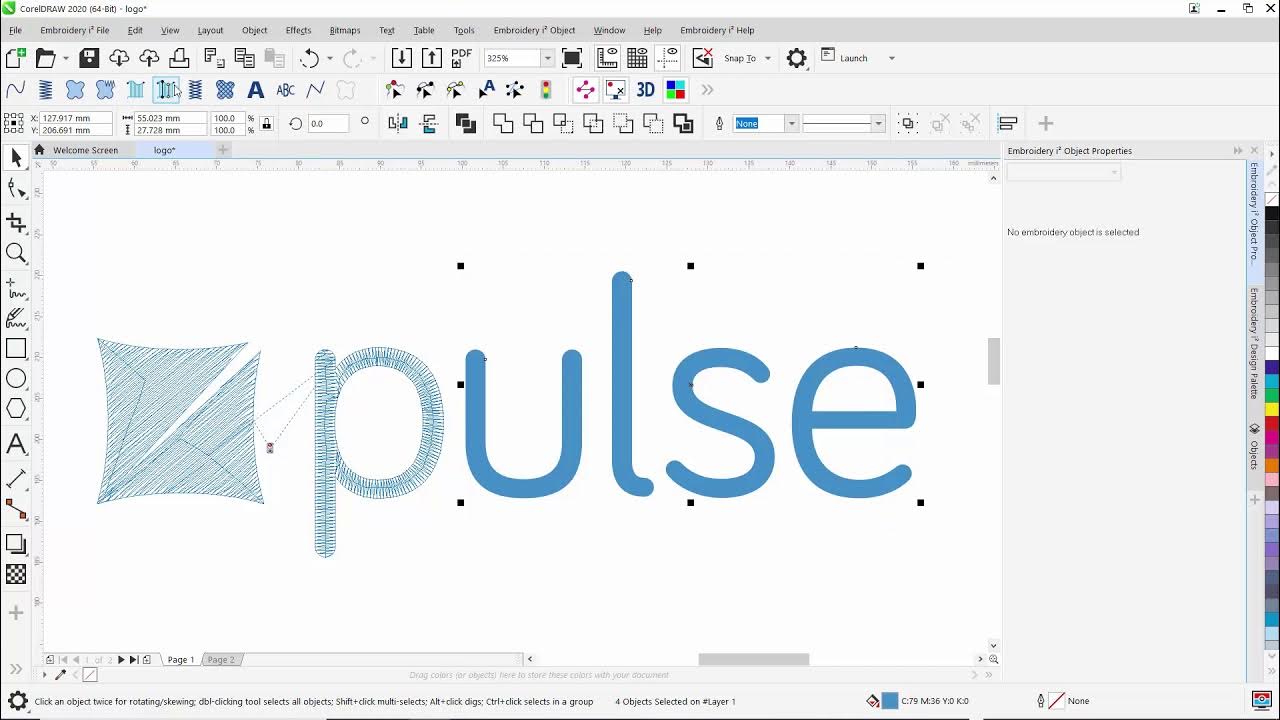Click the Save floppy disk icon
Image resolution: width=1280 pixels, height=720 pixels.
point(89,58)
